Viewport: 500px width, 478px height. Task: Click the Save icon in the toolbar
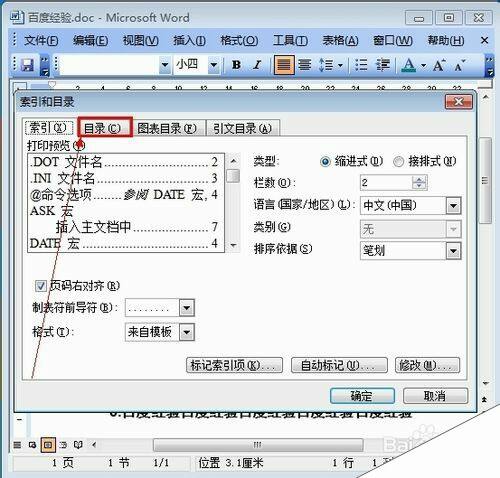coord(27,65)
